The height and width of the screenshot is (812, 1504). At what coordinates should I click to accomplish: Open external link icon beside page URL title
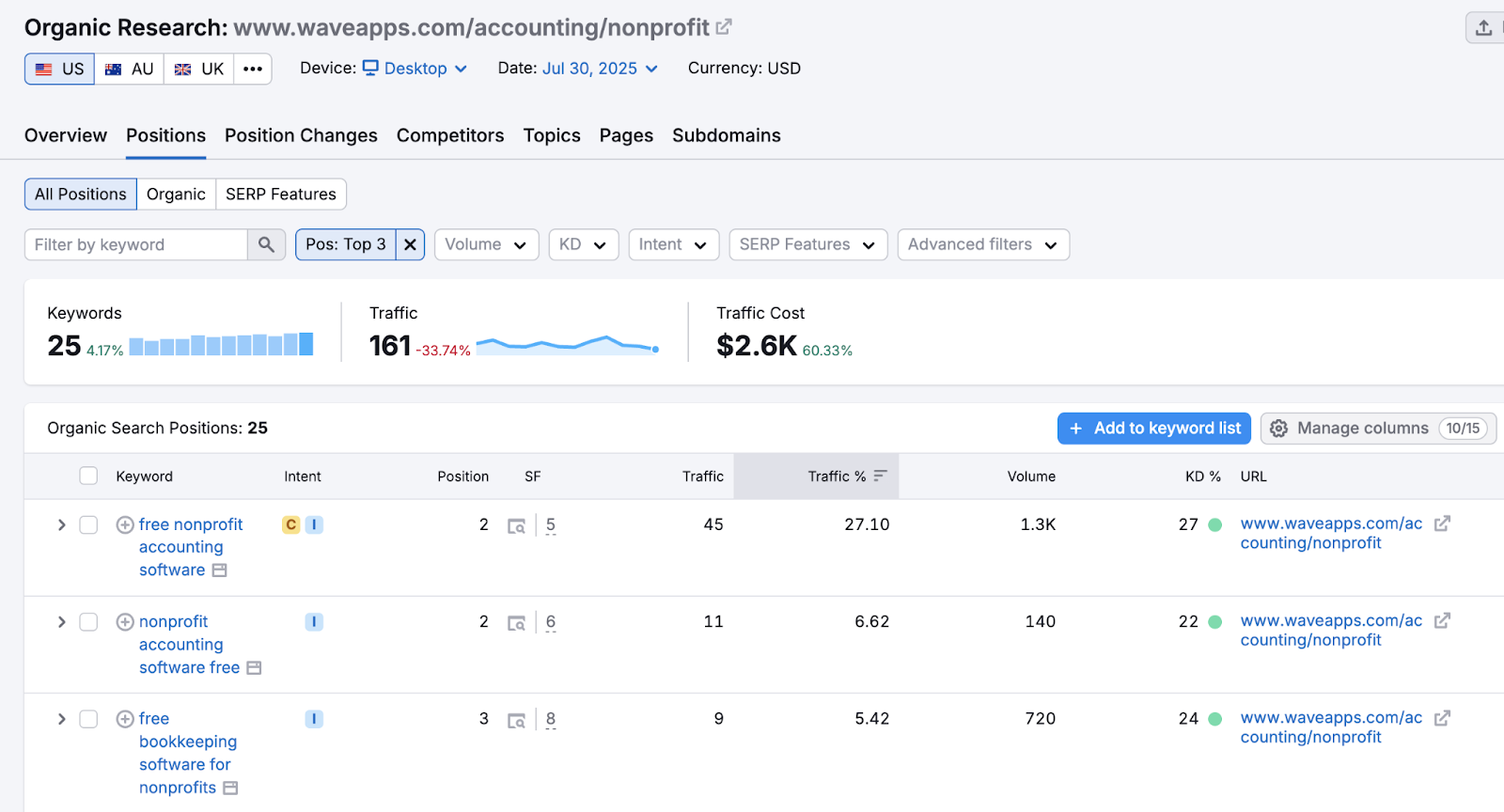(x=723, y=27)
